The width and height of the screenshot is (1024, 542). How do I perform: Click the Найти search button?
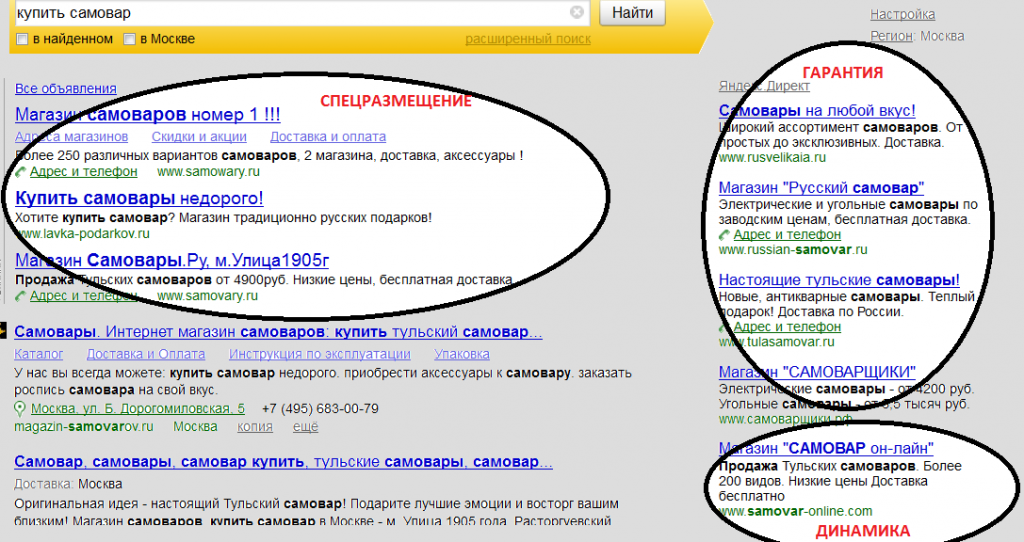coord(632,12)
